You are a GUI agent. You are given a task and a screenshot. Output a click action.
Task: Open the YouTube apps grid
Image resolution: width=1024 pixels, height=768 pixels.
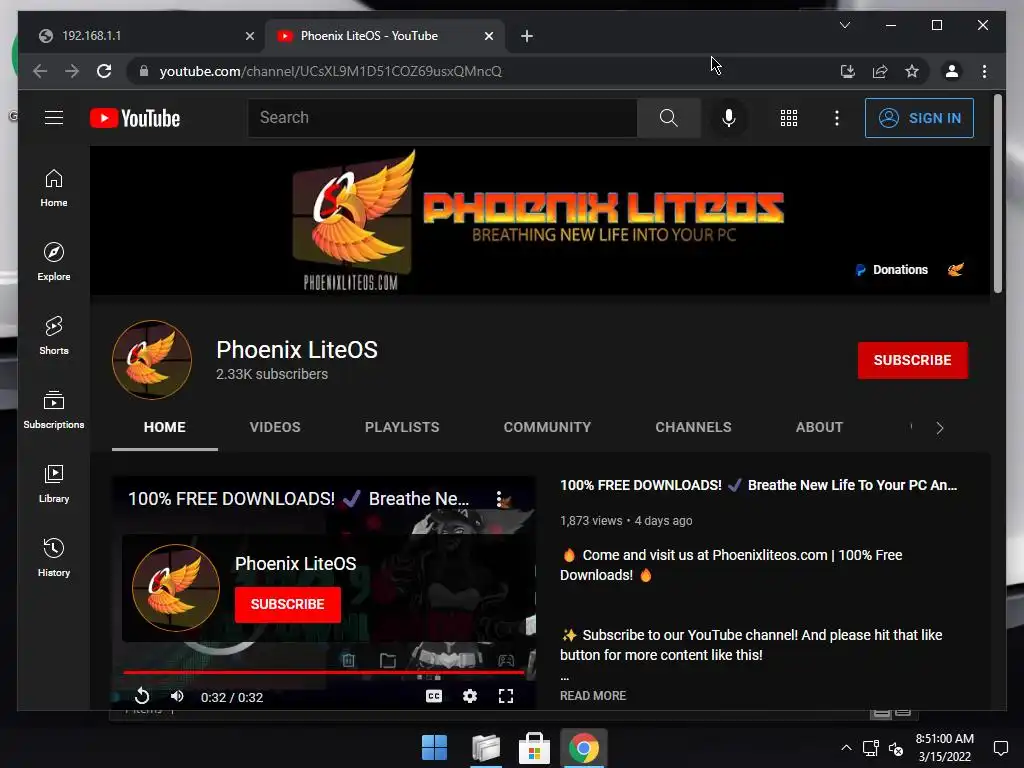click(789, 118)
